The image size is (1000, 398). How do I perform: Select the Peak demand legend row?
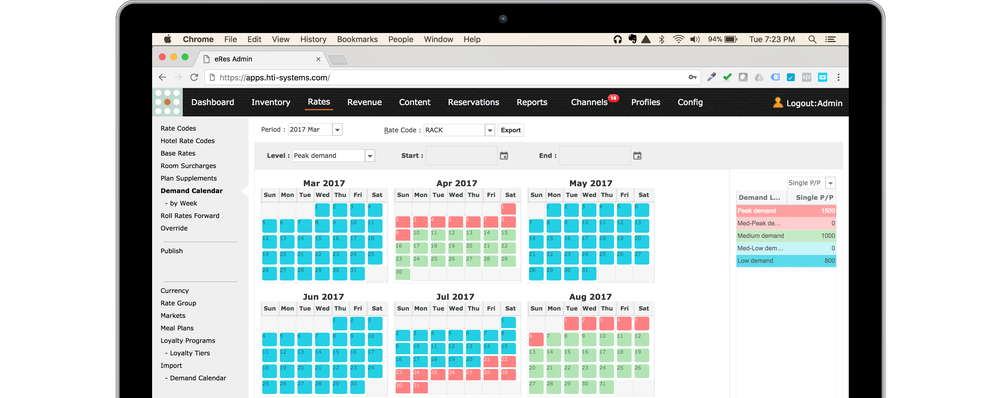[x=786, y=211]
